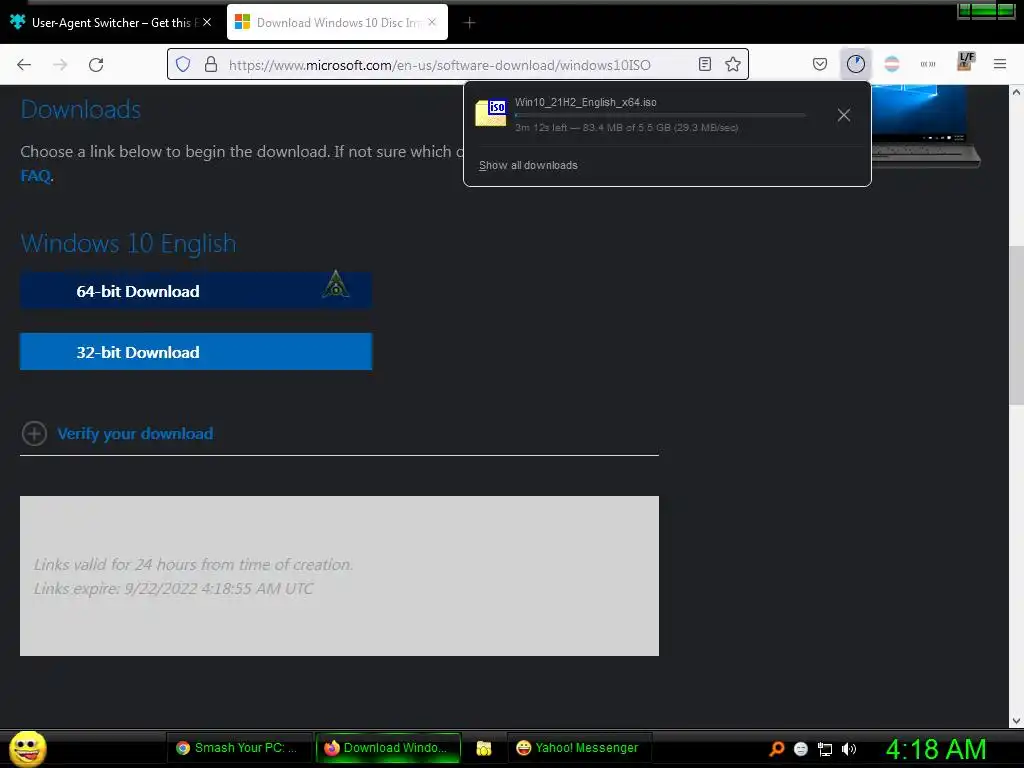This screenshot has width=1024, height=768.
Task: Click the ISO download progress bar
Action: [660, 115]
